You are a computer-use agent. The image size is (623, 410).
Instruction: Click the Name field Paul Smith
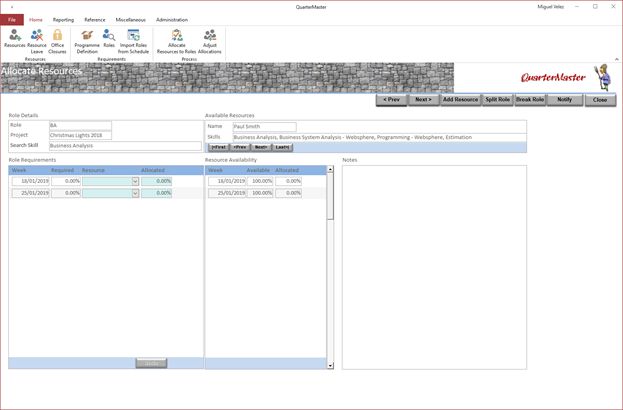[x=264, y=127]
